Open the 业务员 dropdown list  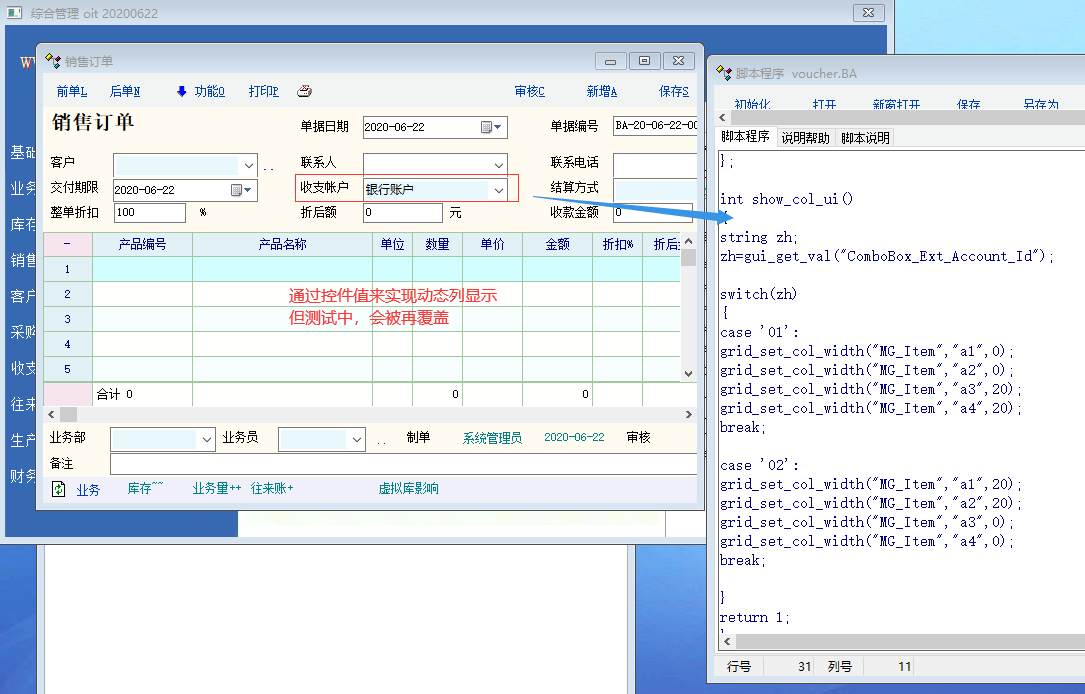[356, 439]
